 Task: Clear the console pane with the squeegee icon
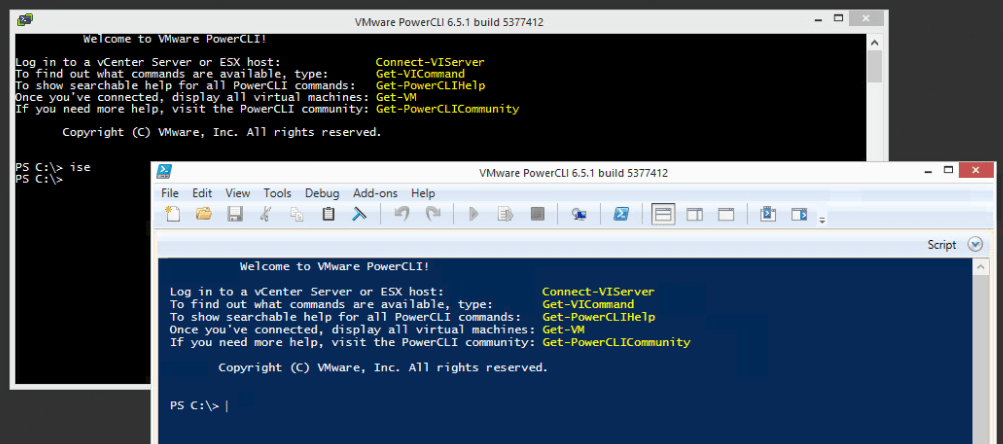(359, 214)
